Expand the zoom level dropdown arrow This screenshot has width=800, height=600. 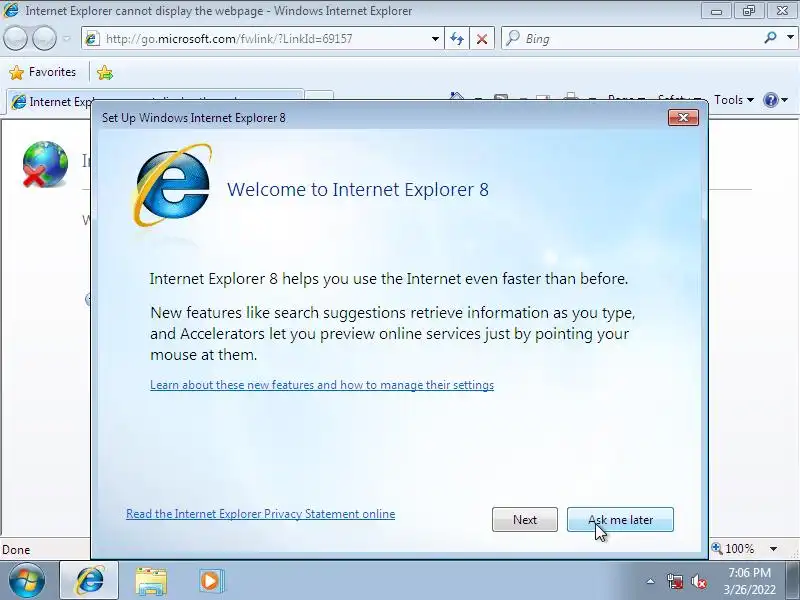pyautogui.click(x=773, y=549)
